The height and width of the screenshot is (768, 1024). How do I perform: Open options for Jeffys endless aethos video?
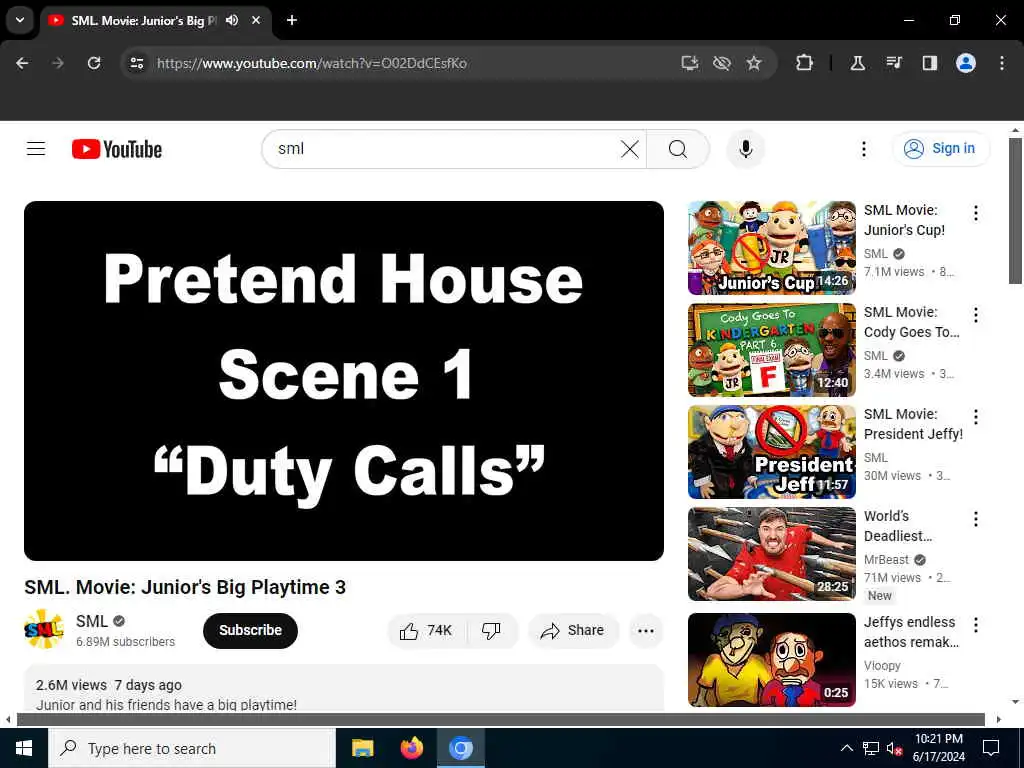[x=976, y=625]
